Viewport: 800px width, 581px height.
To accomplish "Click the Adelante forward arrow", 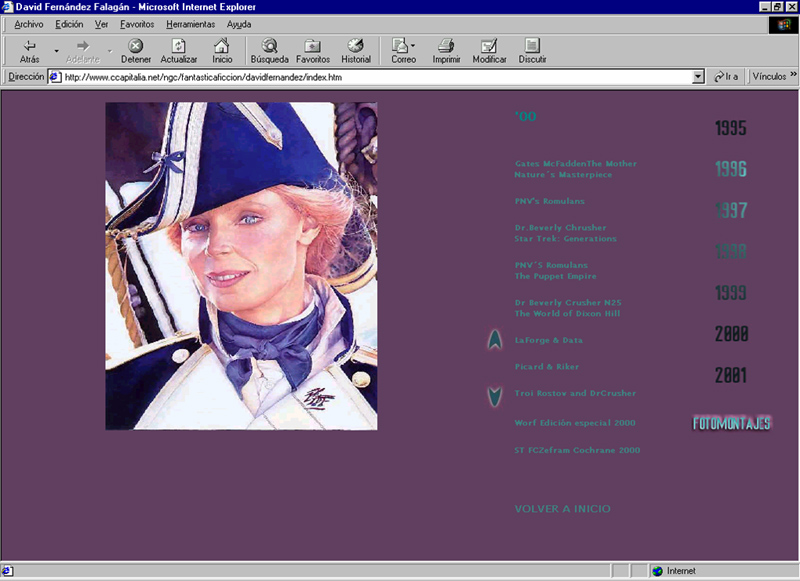I will 83,52.
